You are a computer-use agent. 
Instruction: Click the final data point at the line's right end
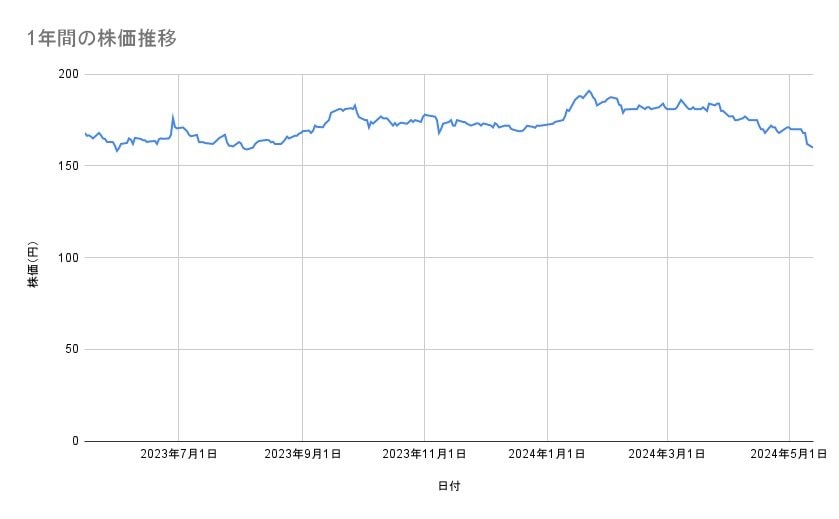[812, 148]
